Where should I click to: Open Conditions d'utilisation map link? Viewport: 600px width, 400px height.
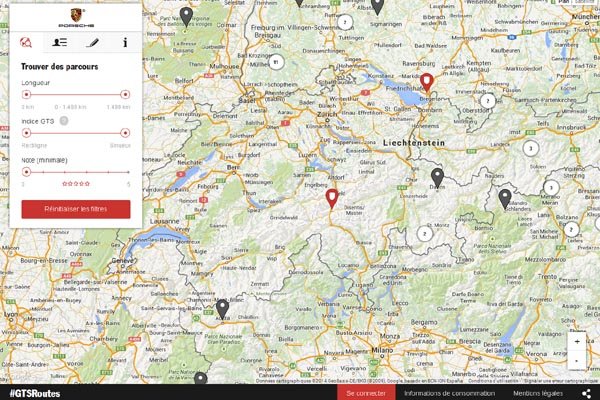click(x=494, y=381)
